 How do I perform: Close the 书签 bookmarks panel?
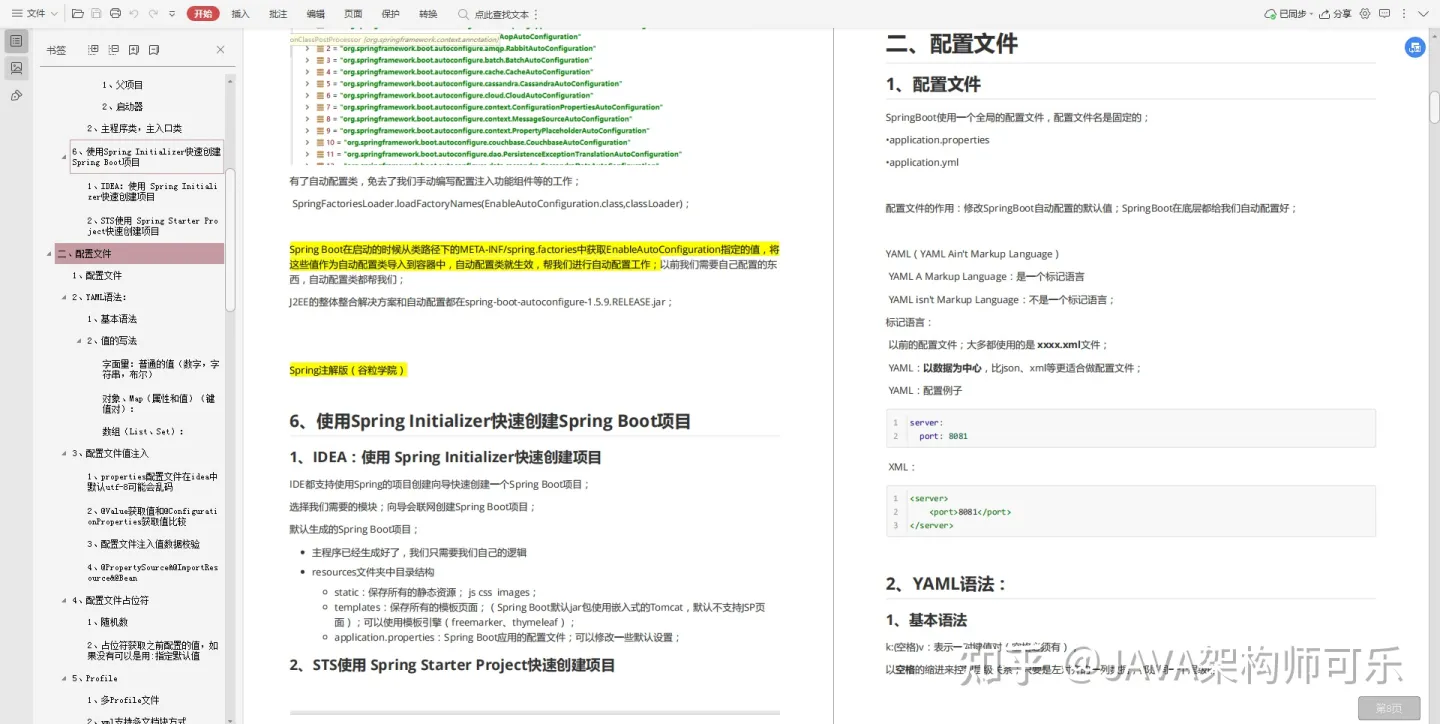220,49
